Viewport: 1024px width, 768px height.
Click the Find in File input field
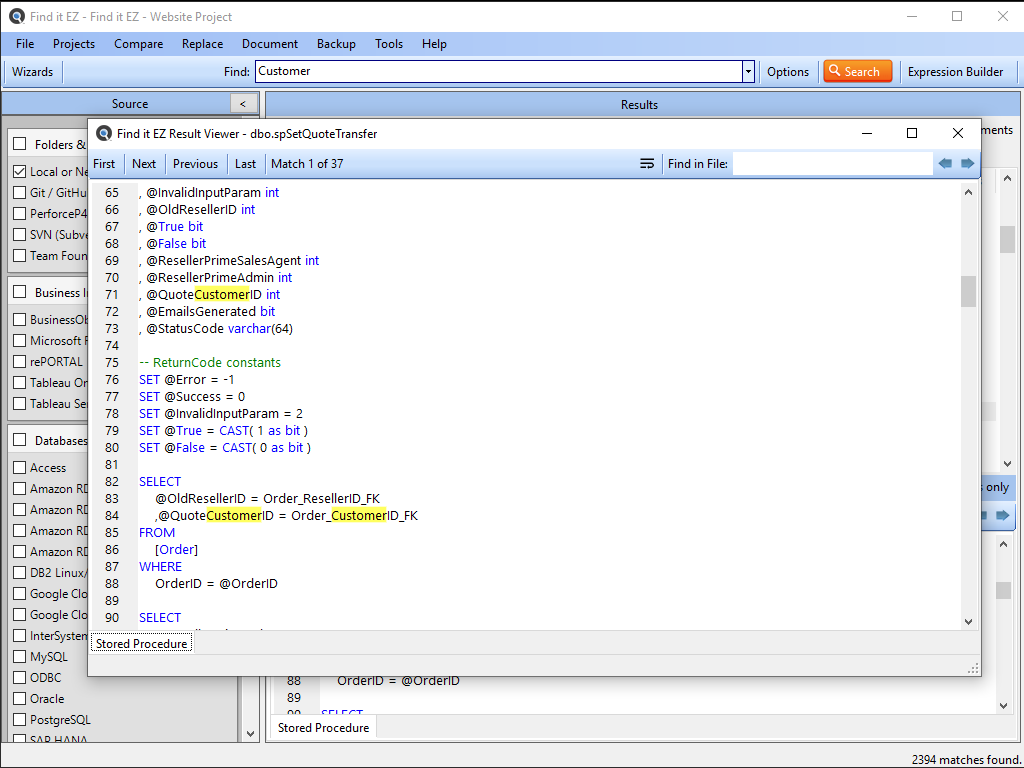(x=832, y=164)
